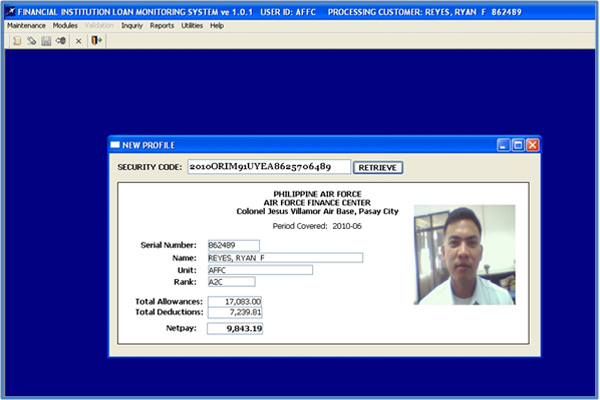Click the Netpay label
Image resolution: width=600 pixels, height=400 pixels.
coord(181,328)
